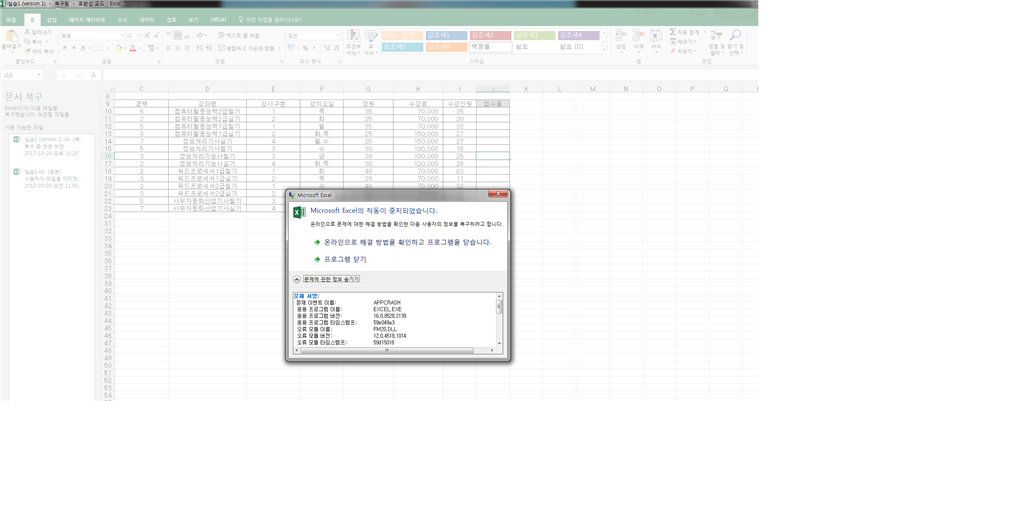Click the fill color paint bucket icon
The image size is (1024, 528).
click(118, 48)
